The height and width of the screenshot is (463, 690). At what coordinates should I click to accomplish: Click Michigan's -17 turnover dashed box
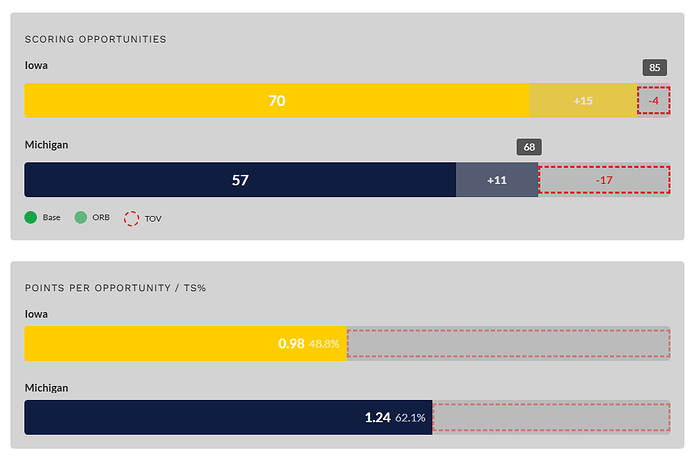point(603,180)
